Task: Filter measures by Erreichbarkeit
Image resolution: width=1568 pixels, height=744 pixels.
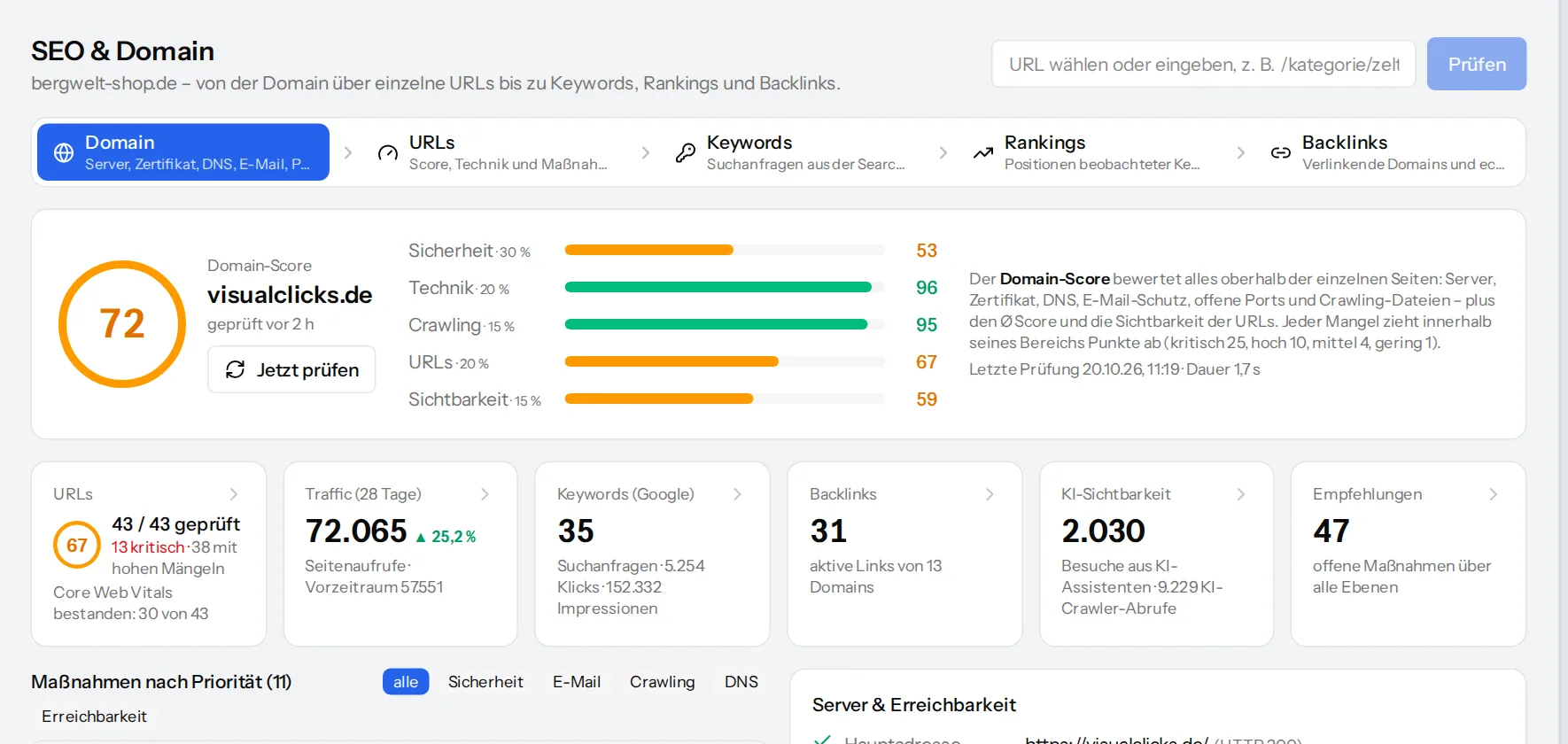Action: (94, 717)
